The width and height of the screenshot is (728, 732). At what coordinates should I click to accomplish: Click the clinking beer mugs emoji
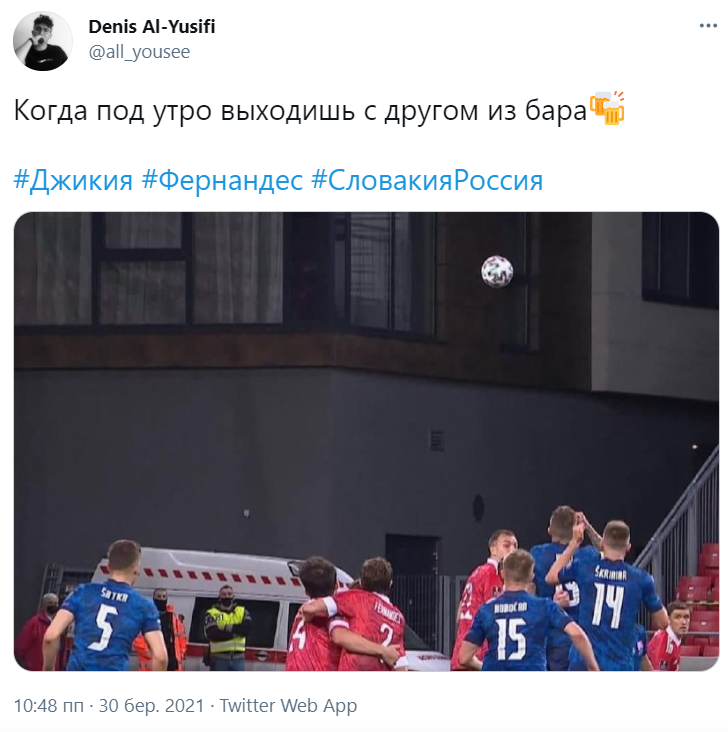pos(607,109)
